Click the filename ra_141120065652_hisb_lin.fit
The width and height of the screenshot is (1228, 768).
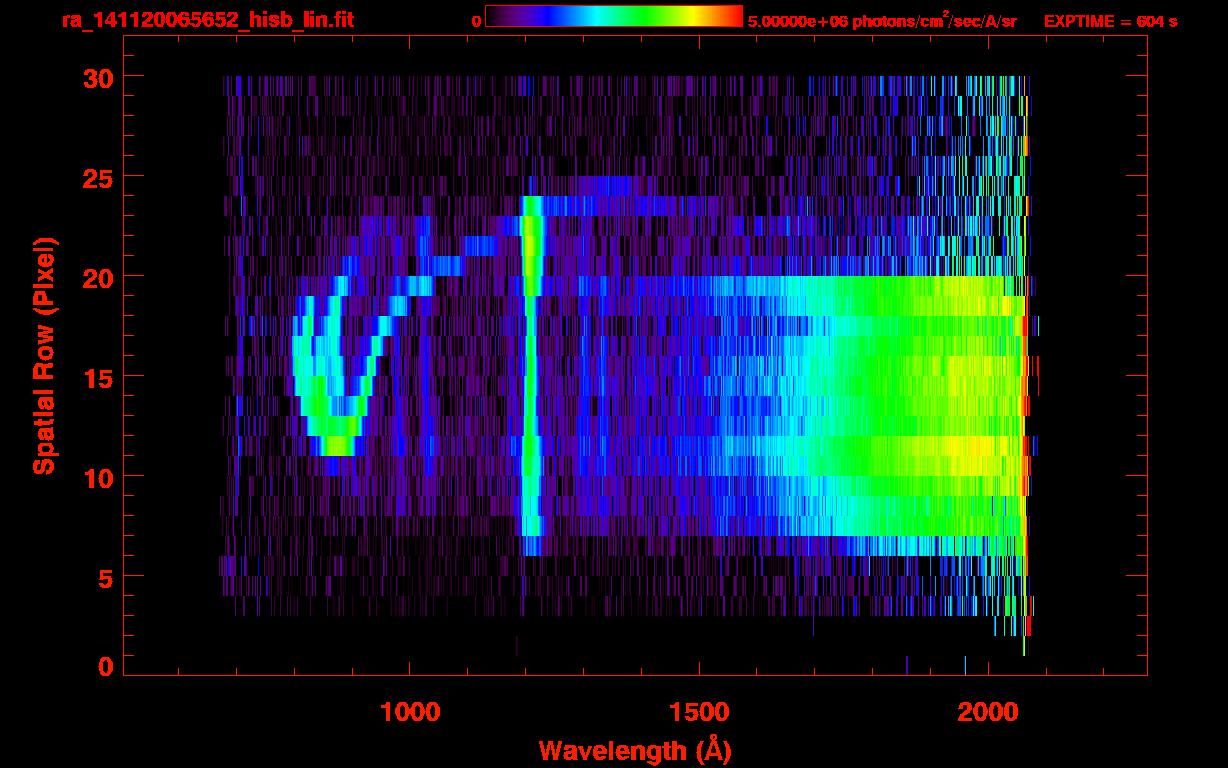[207, 20]
